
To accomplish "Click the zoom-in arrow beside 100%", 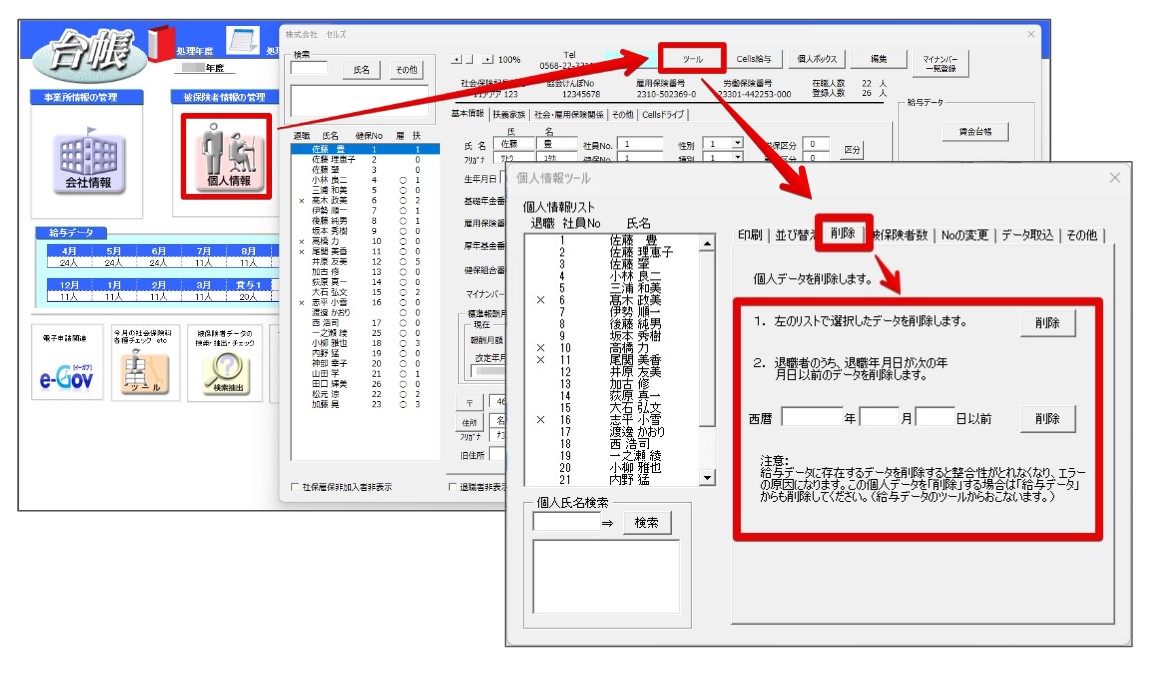I will (x=488, y=59).
